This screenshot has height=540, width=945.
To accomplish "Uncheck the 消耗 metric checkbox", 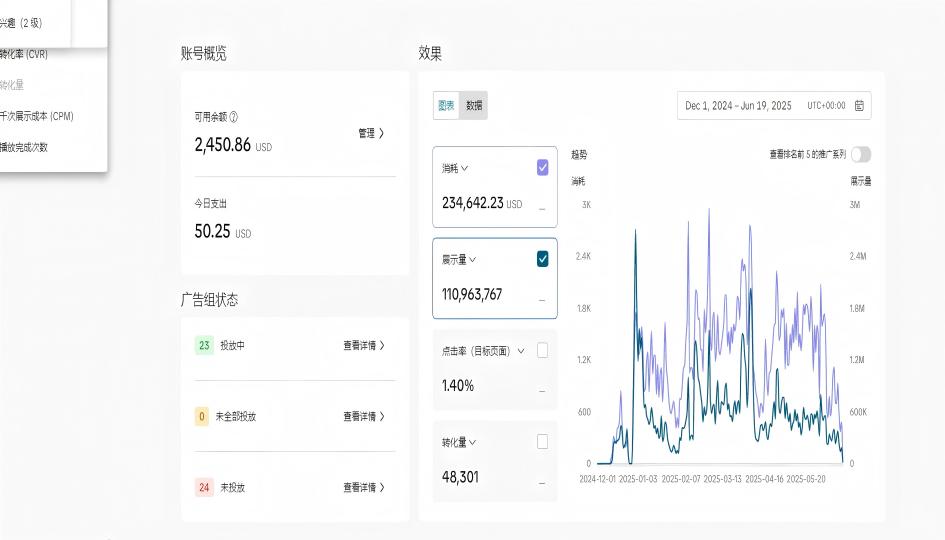I will click(542, 168).
